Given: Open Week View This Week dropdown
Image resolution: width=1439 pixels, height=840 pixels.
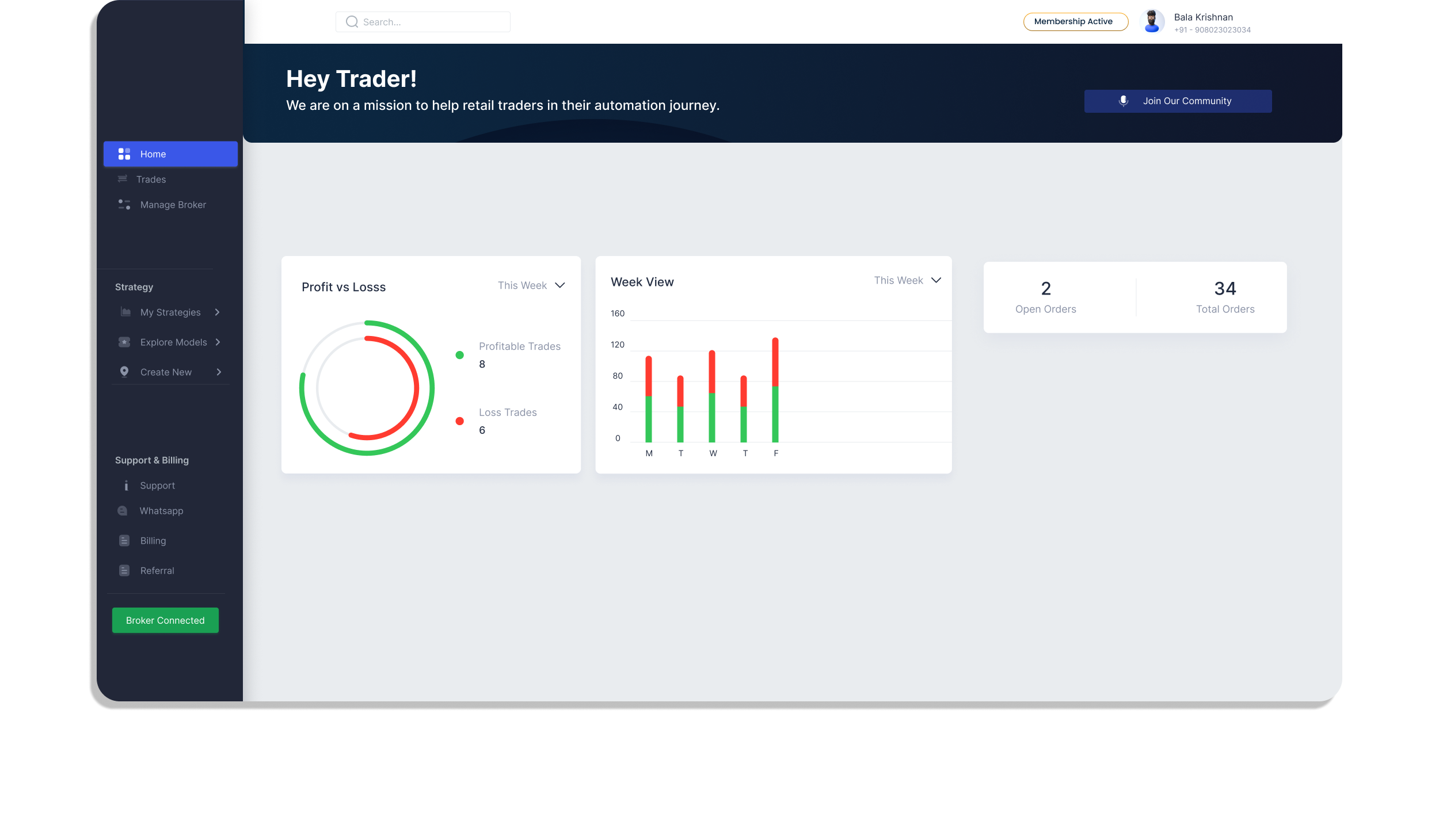Looking at the screenshot, I should tap(936, 280).
